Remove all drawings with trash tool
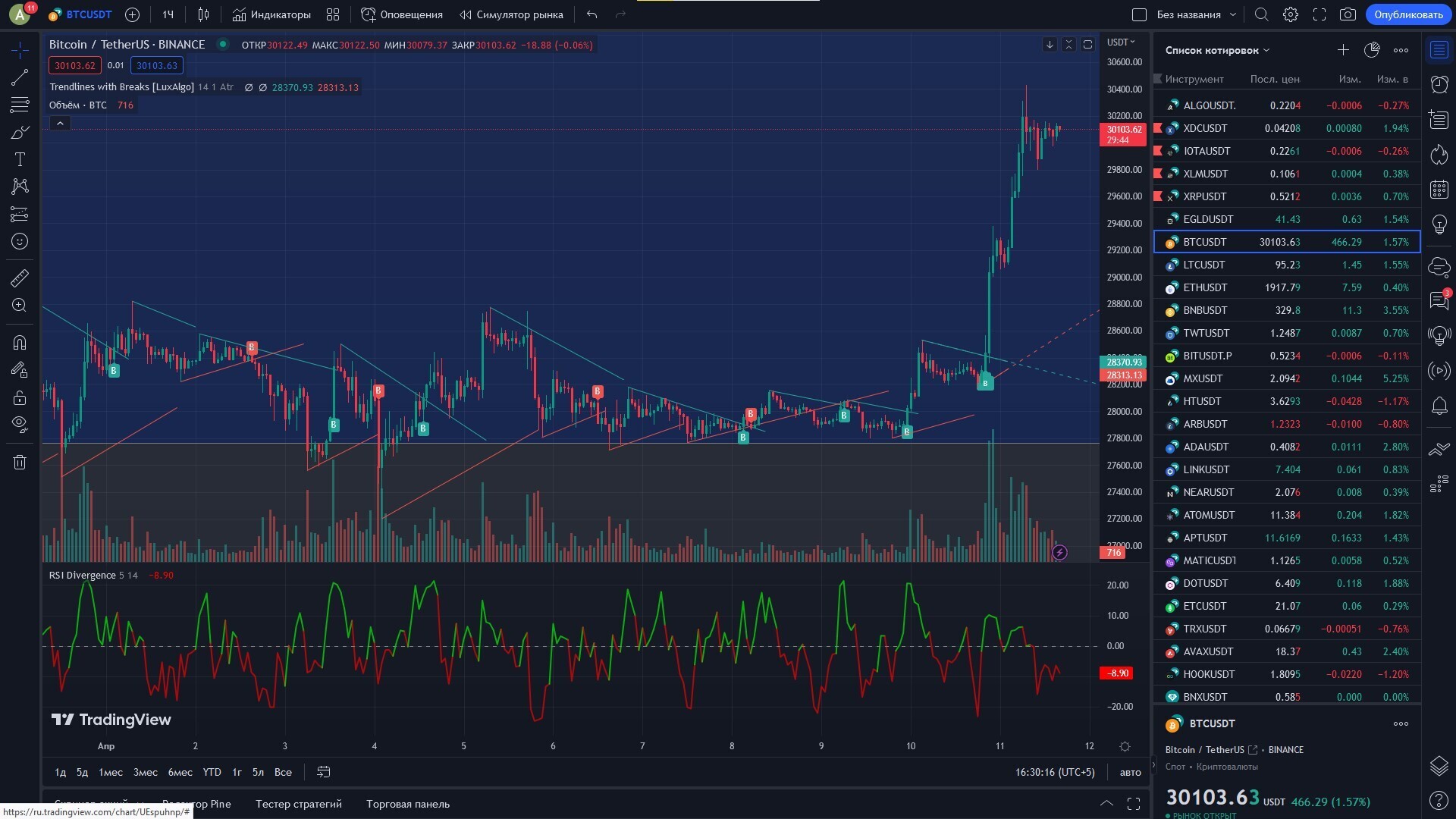 coord(19,461)
